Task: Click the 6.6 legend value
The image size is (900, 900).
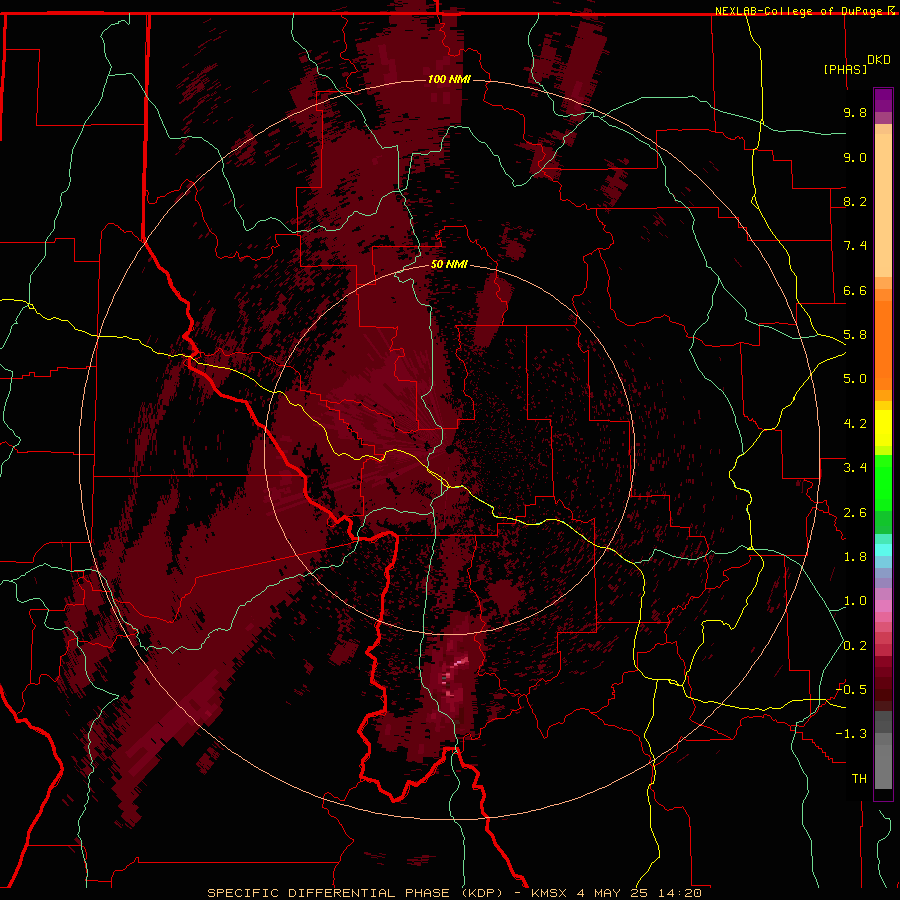Action: 855,290
